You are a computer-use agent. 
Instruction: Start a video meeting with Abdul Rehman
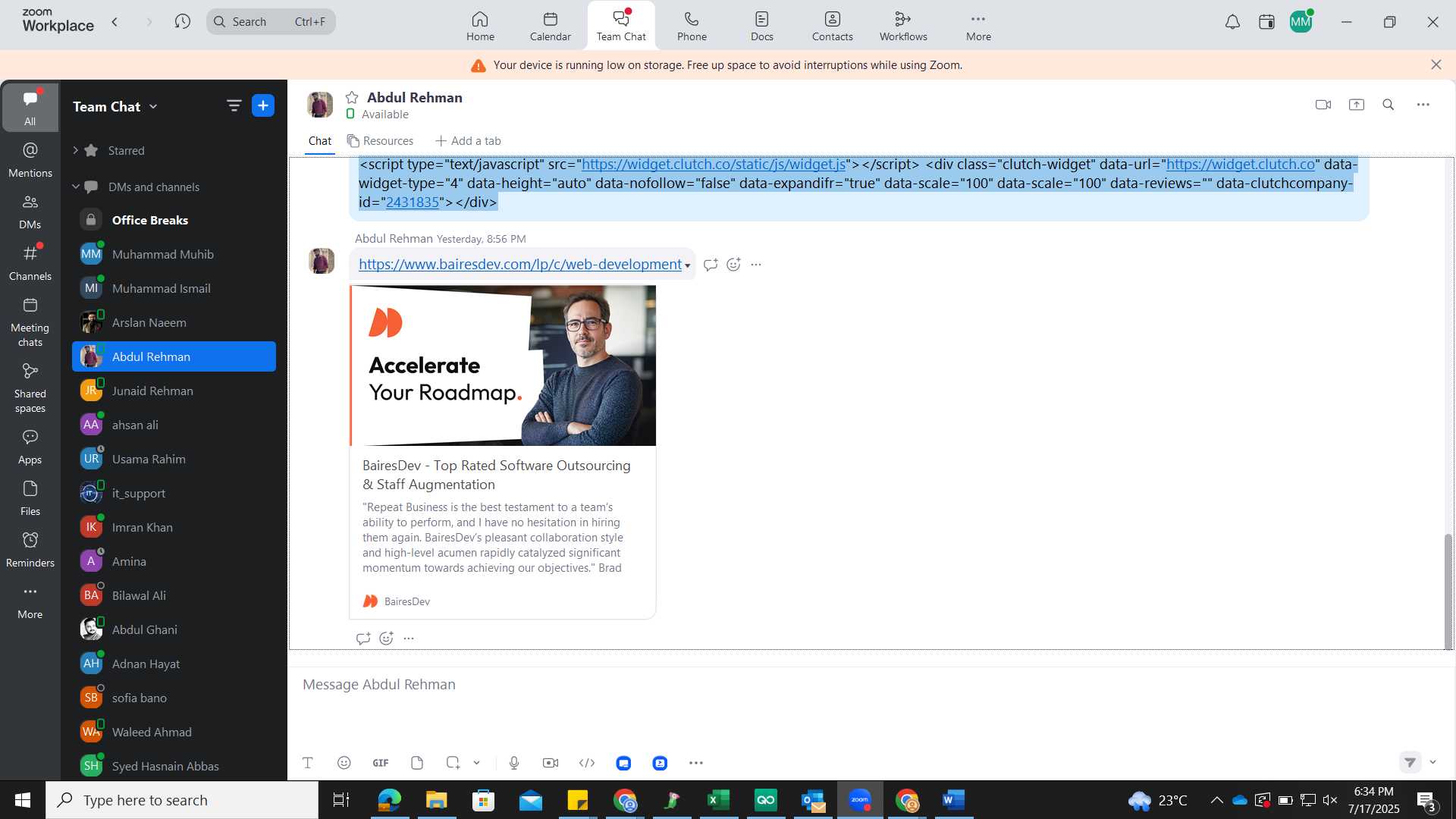[x=1323, y=105]
